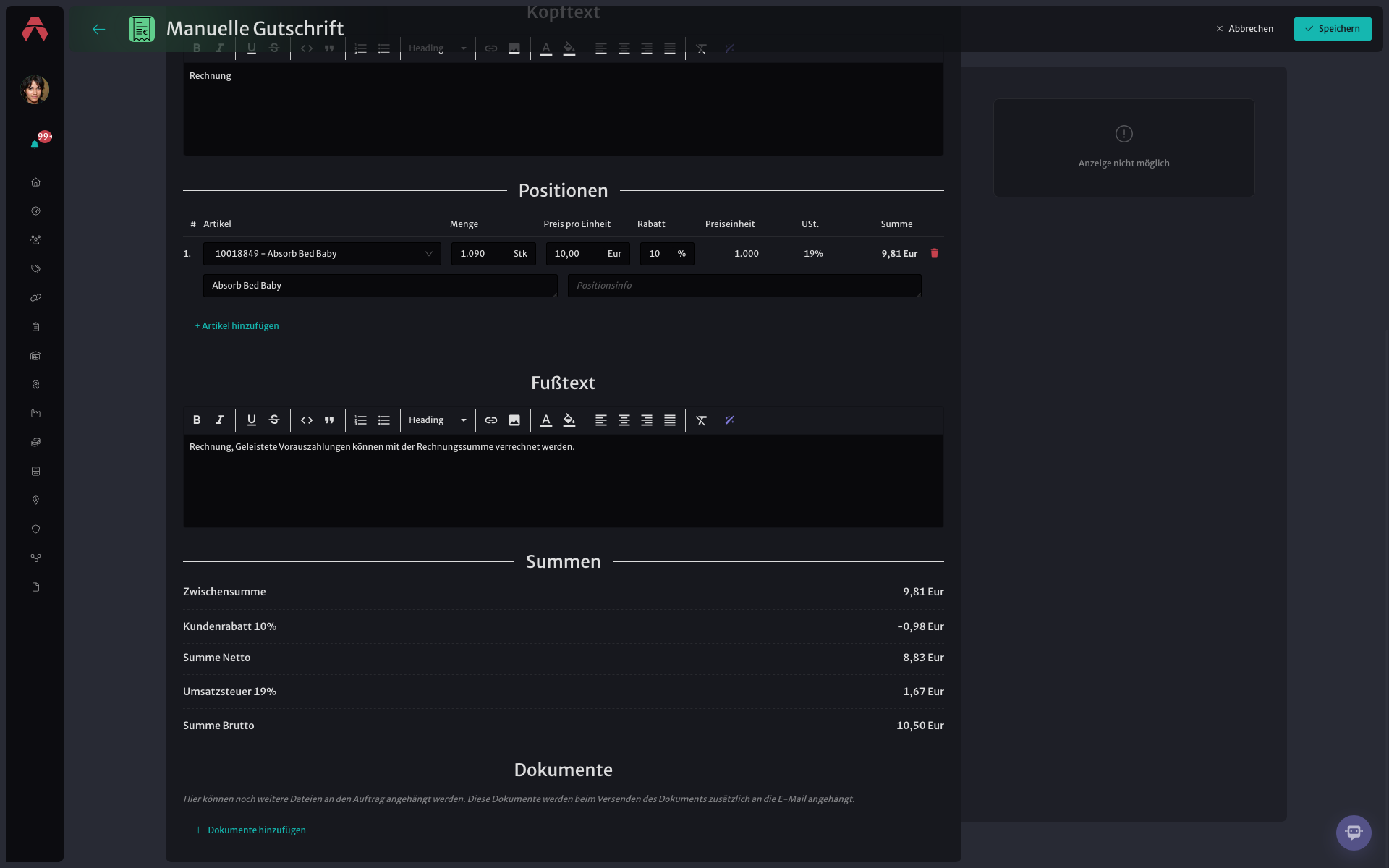Edit the Rabatt field showing 10
Viewport: 1389px width, 868px height.
click(x=667, y=254)
